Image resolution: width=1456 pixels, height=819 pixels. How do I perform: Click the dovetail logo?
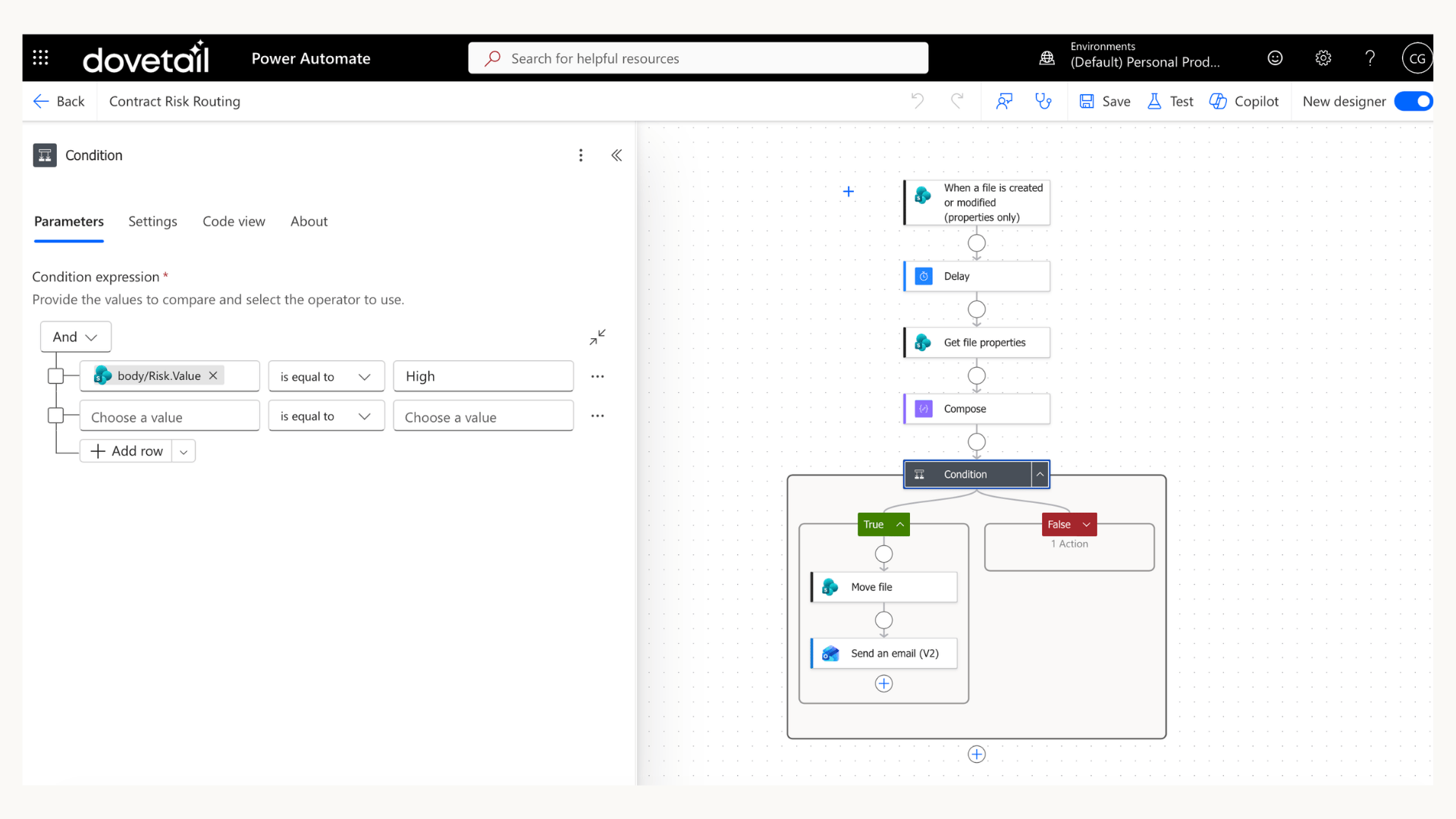(x=146, y=58)
